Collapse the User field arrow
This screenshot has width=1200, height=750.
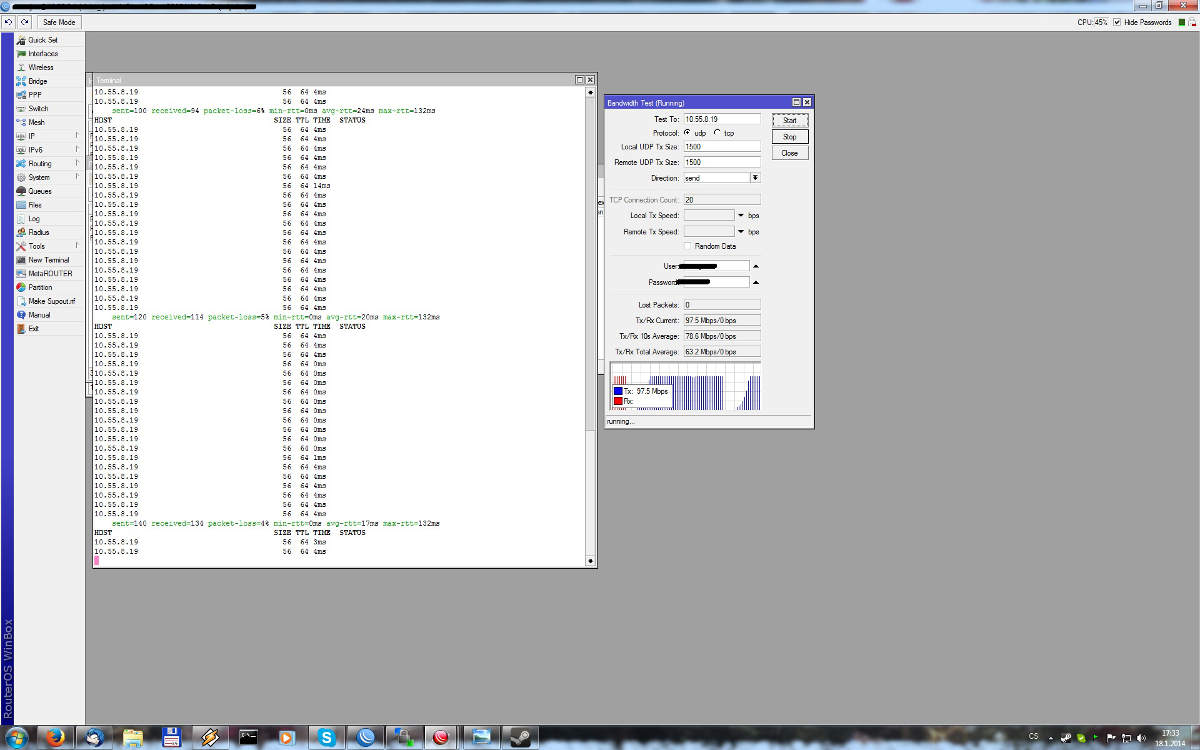click(755, 267)
